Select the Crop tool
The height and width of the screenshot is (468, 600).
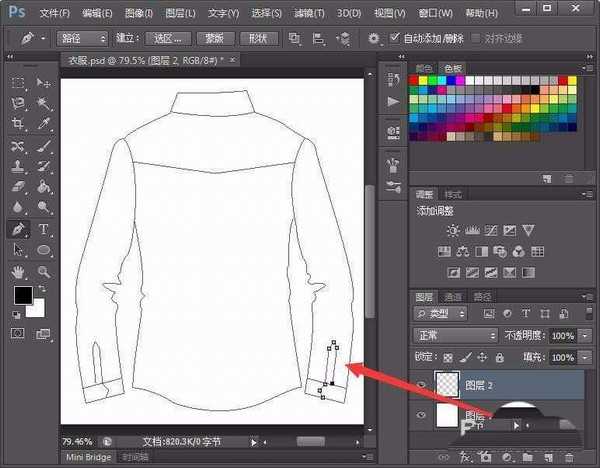click(19, 123)
